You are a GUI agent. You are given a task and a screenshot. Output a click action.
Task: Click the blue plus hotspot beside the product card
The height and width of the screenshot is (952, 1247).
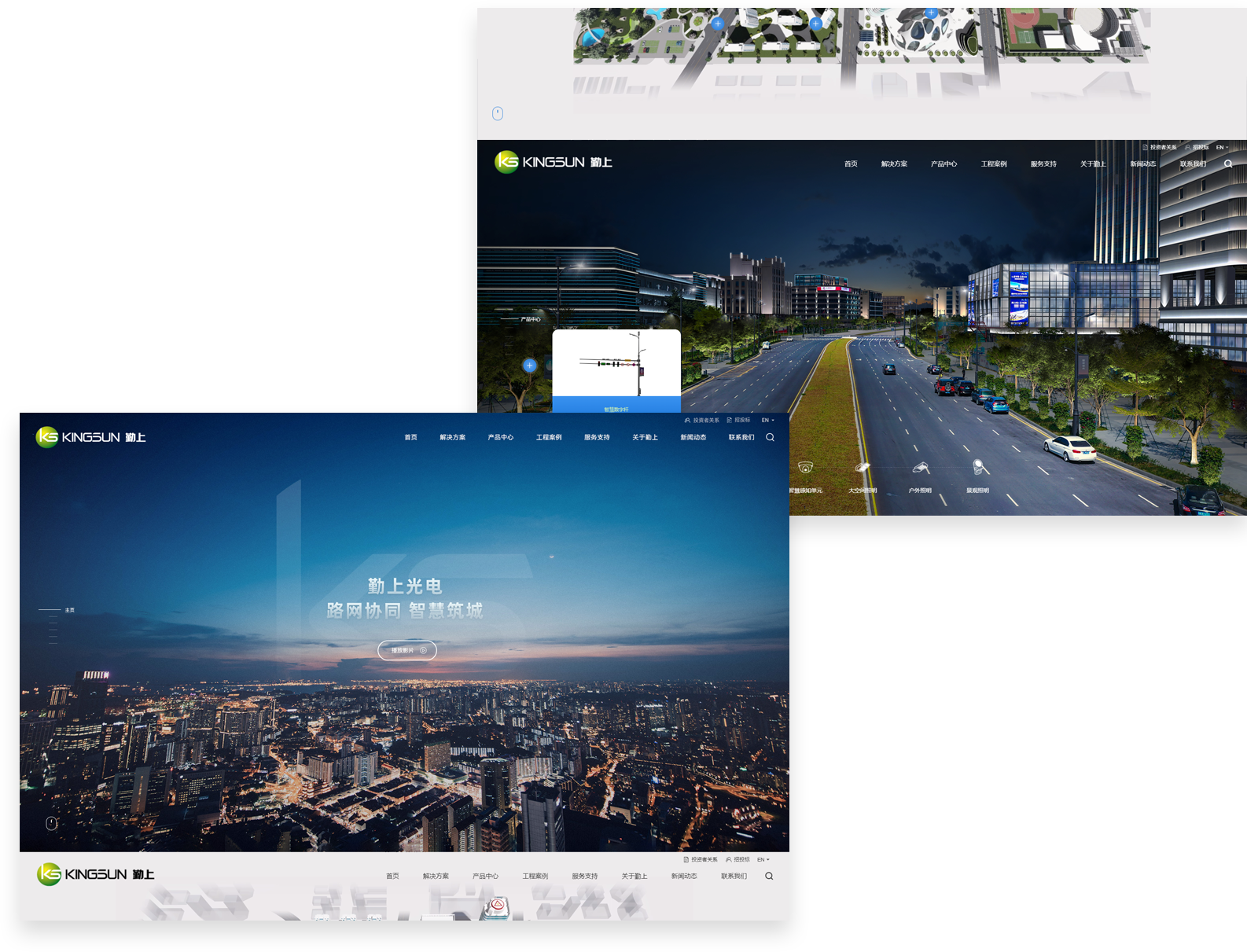tap(530, 366)
